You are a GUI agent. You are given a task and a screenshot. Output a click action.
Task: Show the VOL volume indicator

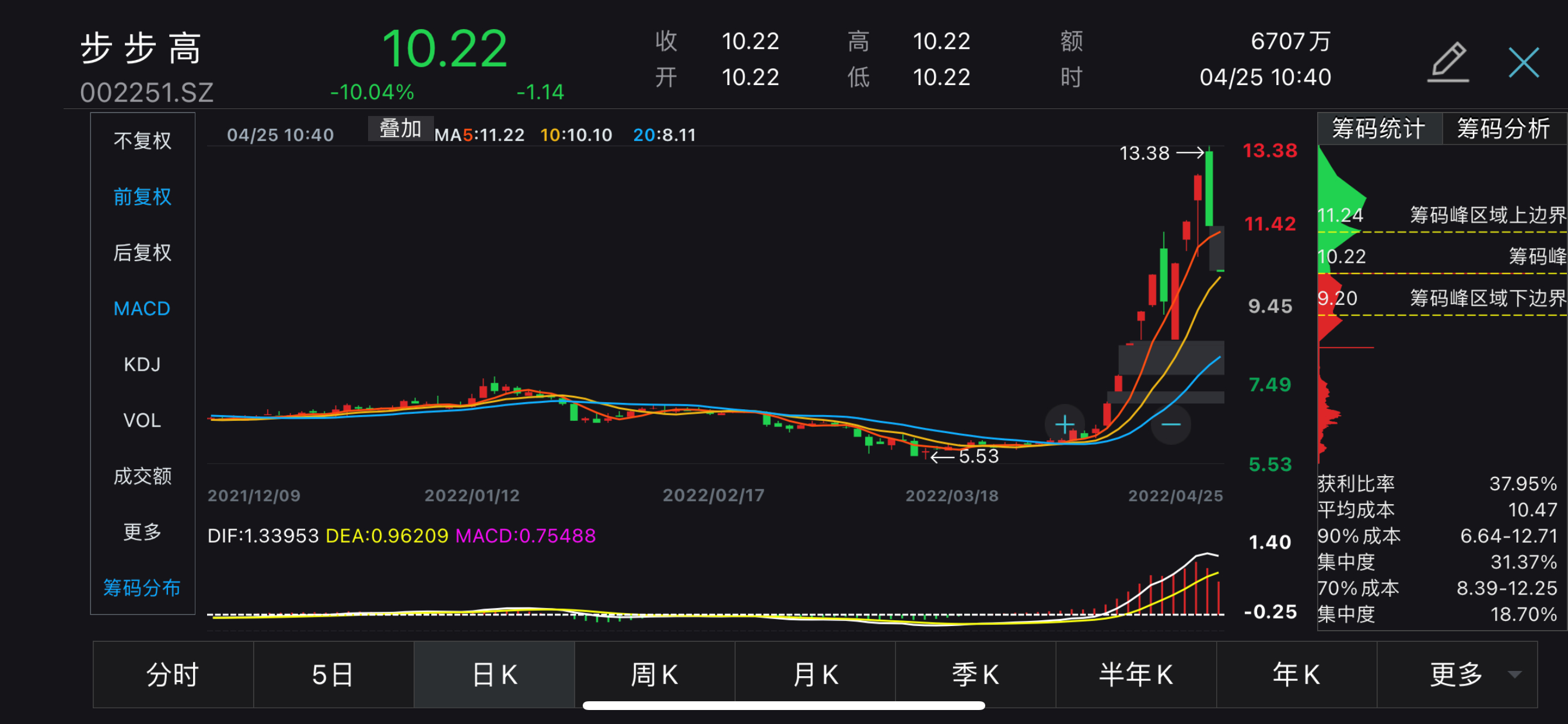[141, 420]
